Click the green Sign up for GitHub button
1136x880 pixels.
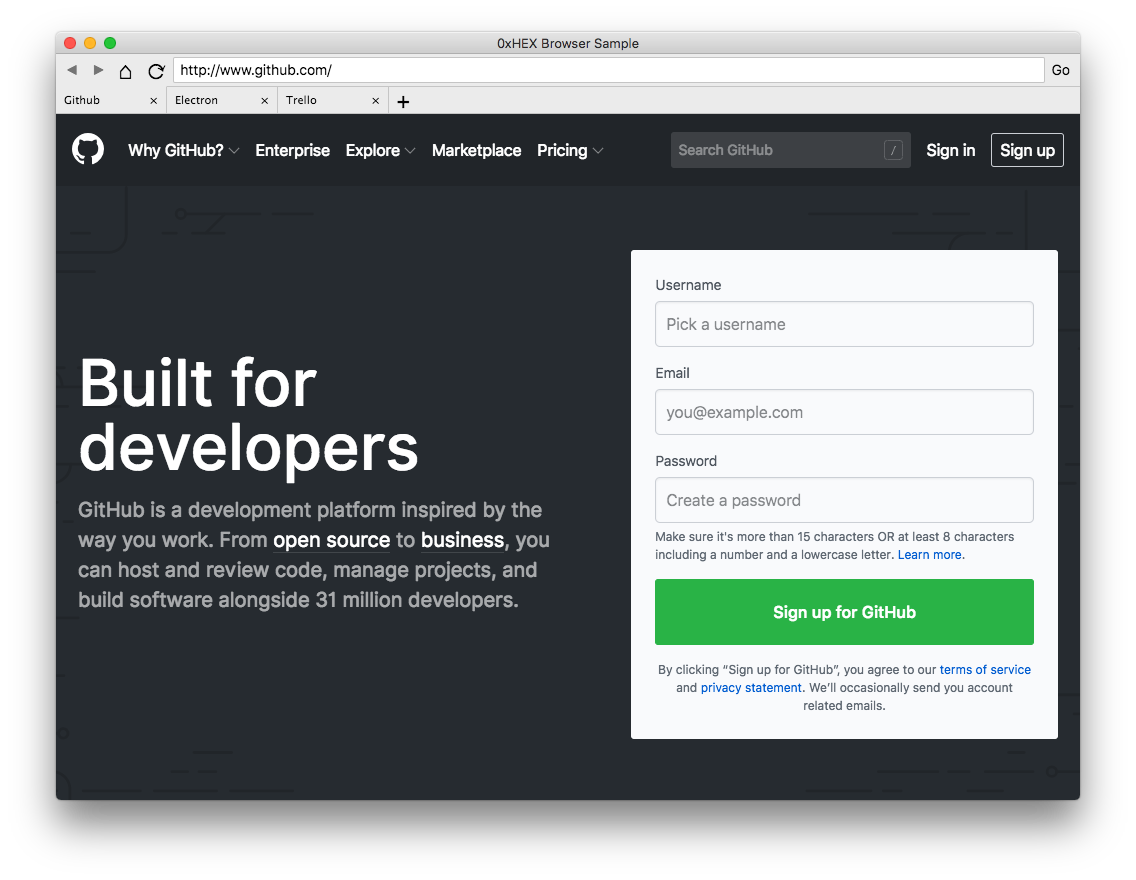(844, 612)
